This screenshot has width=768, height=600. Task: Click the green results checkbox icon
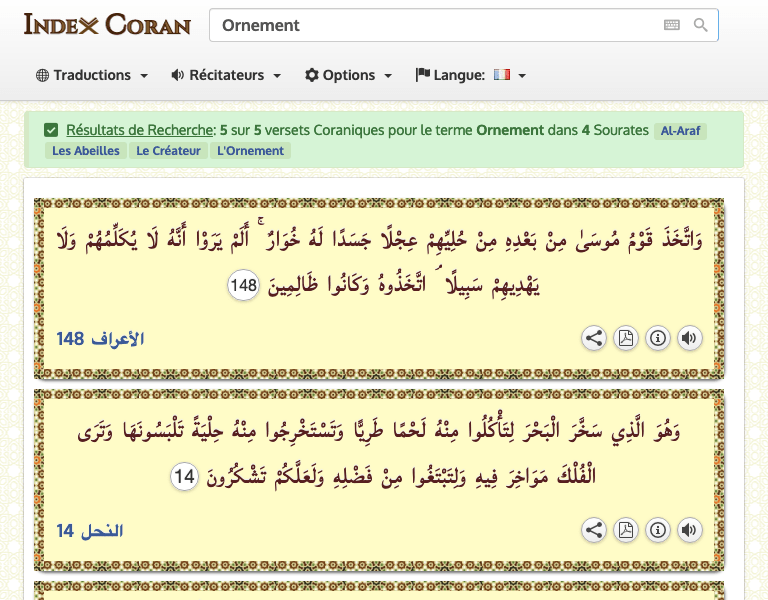pyautogui.click(x=51, y=130)
